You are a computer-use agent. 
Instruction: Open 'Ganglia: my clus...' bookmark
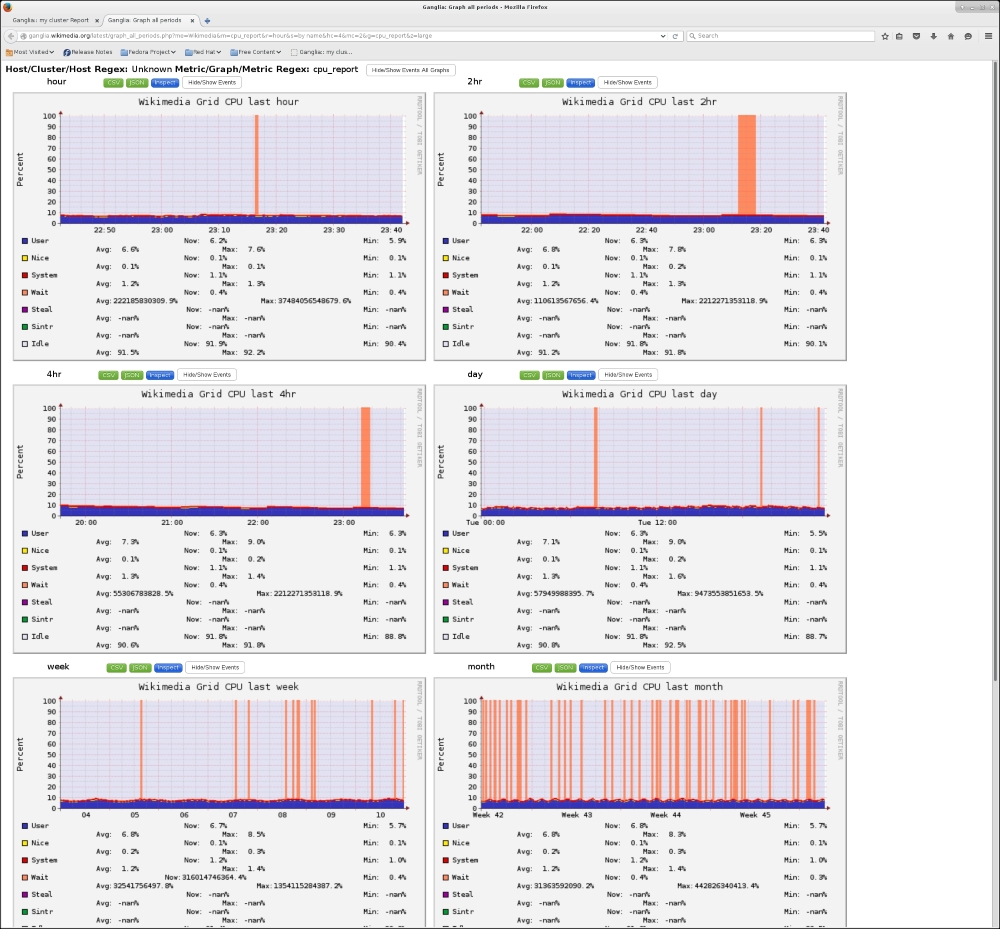point(321,52)
